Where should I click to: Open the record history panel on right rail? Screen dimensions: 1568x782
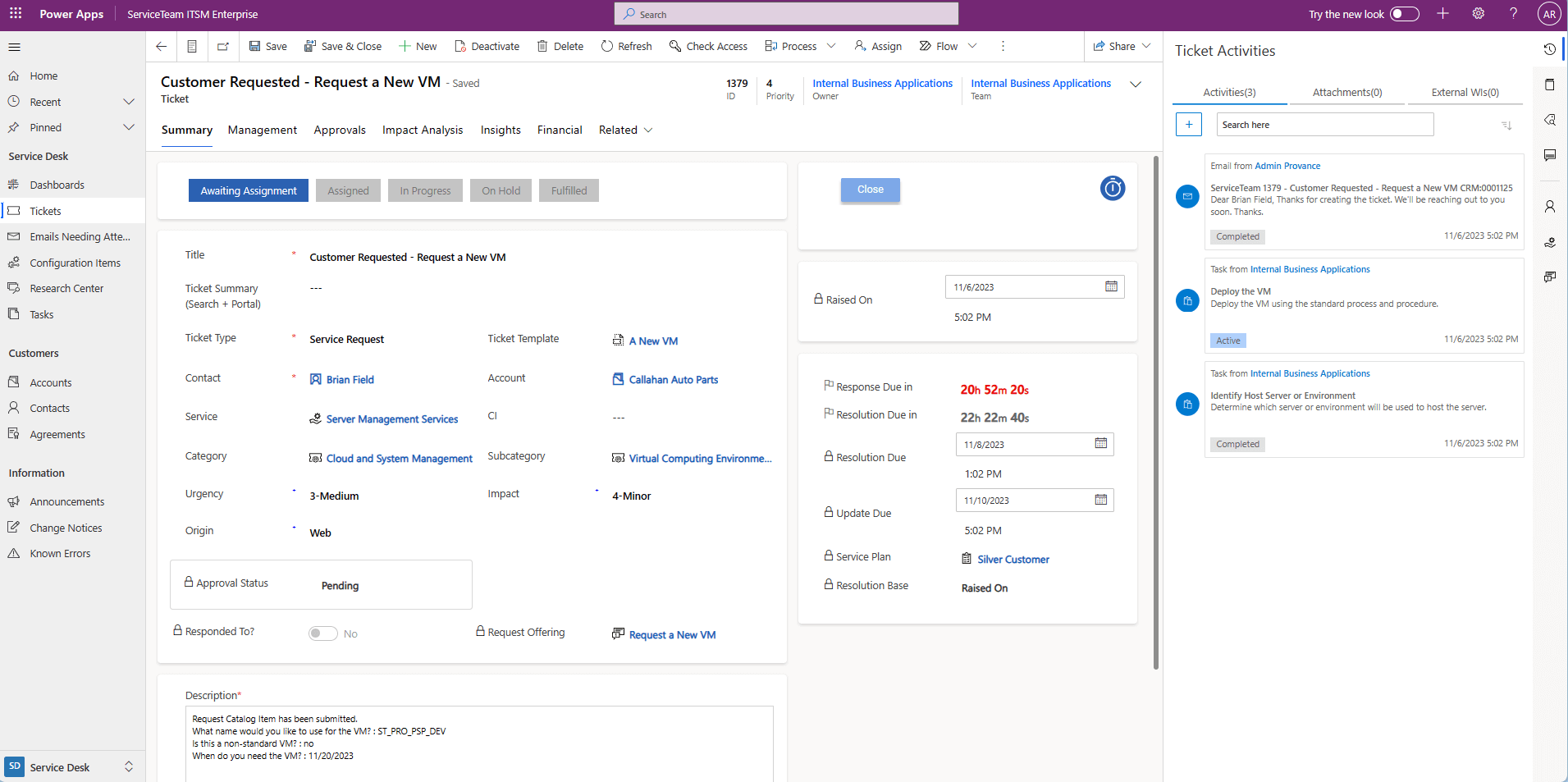click(1551, 48)
